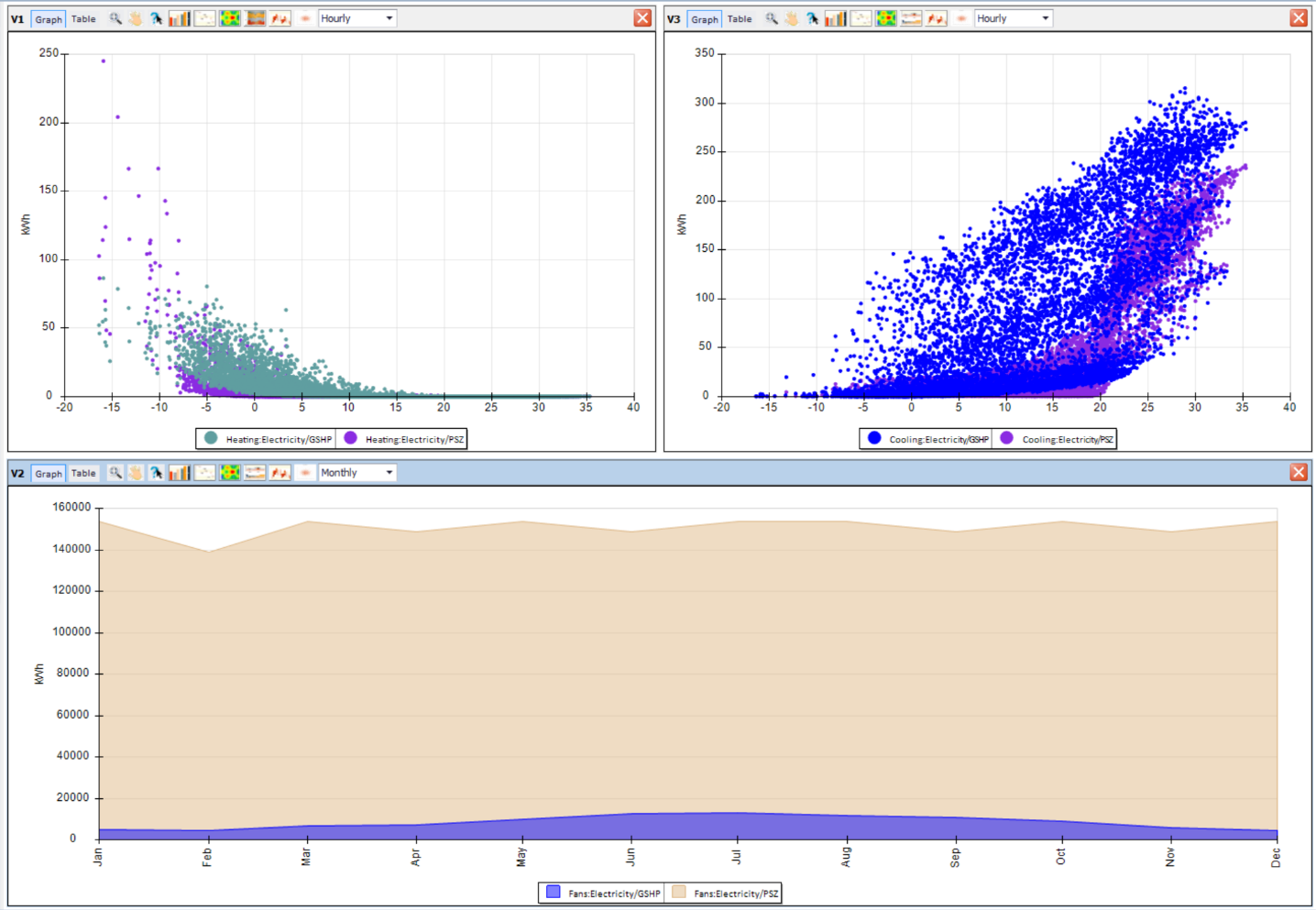
Task: Choose the bar chart icon in V2
Action: tap(180, 473)
